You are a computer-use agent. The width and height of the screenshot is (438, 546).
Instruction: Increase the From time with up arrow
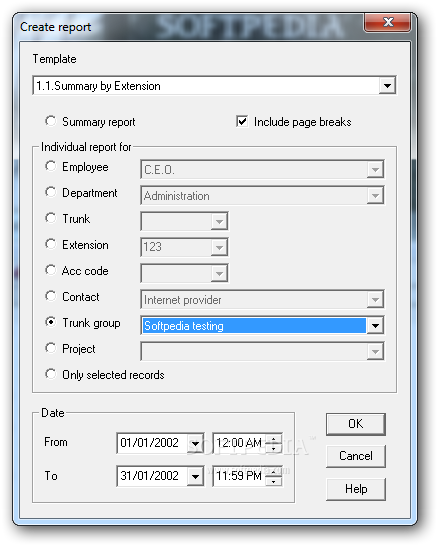(x=274, y=439)
